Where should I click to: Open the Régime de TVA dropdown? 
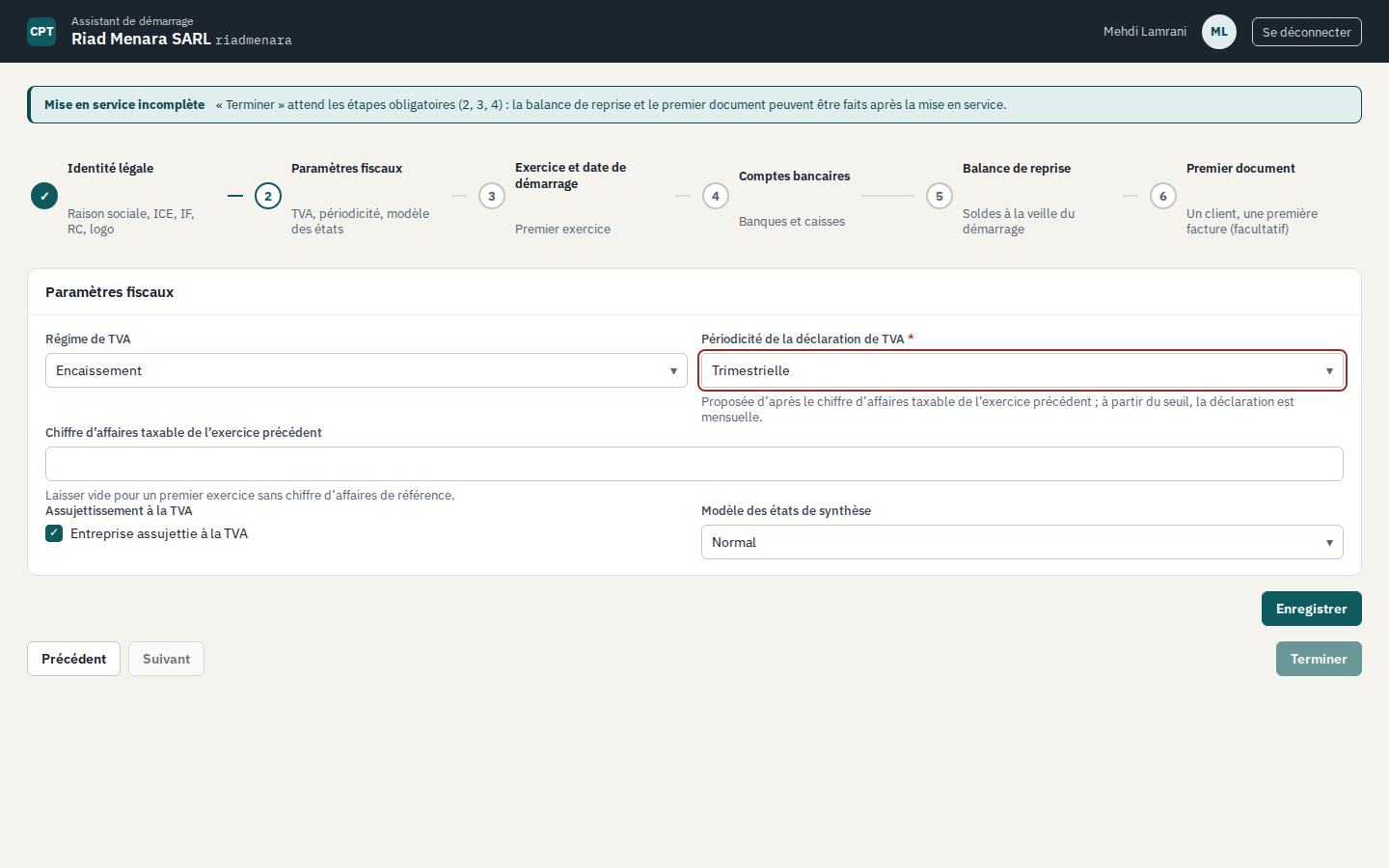[x=367, y=370]
